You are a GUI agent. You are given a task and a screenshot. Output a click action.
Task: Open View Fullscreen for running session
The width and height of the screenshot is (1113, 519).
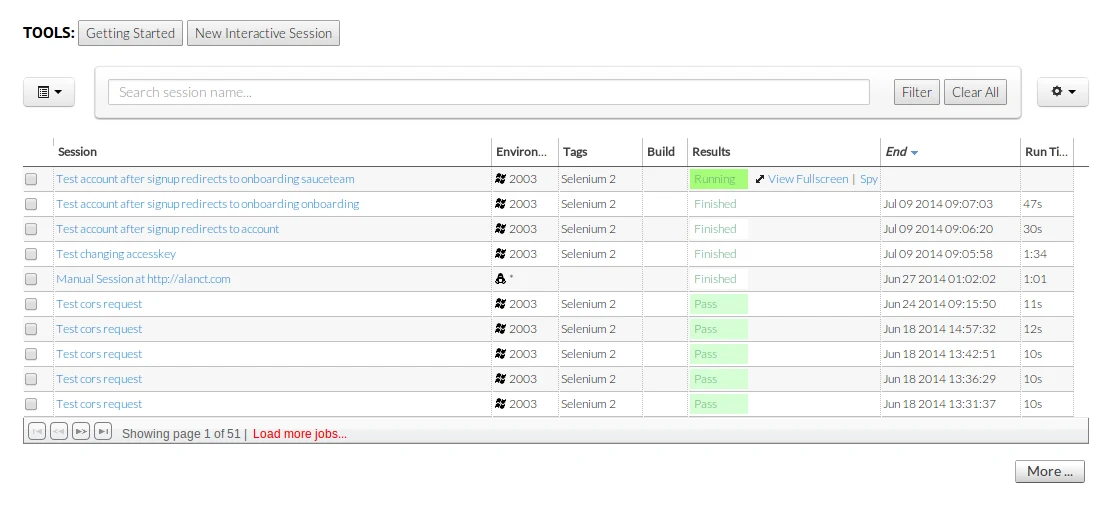808,179
